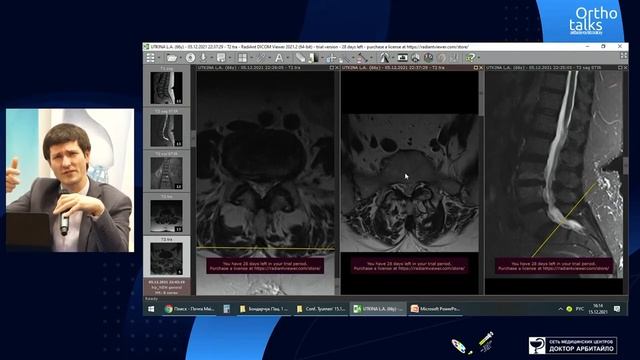Switch to the Conf. Tyumen folder taskbar item

pyautogui.click(x=321, y=309)
